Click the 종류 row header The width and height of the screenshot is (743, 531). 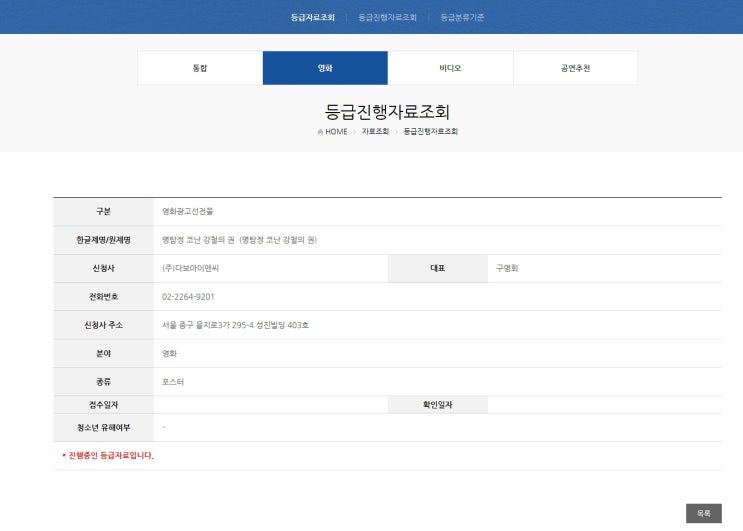pos(103,382)
